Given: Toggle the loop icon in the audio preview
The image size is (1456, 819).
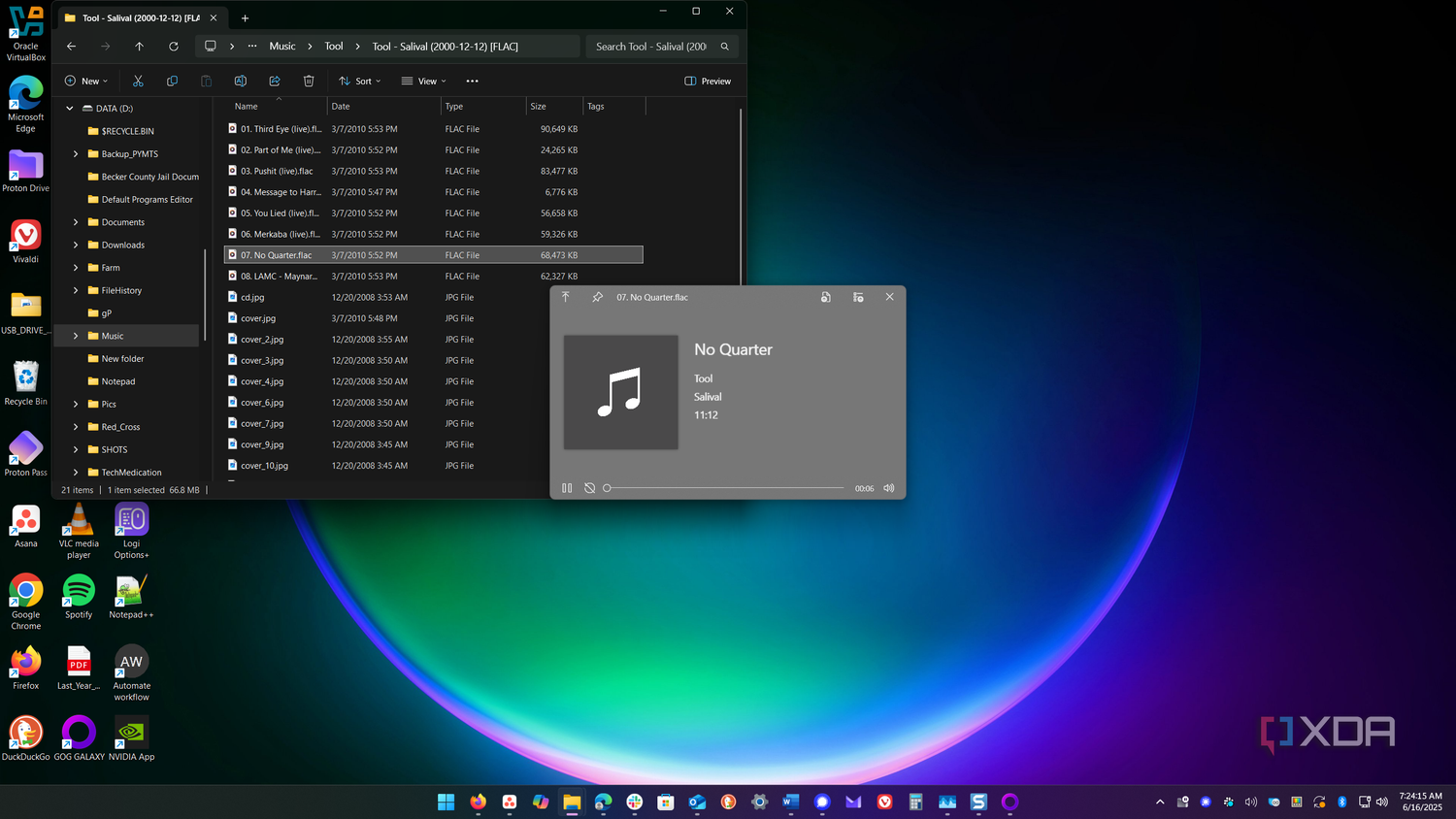Looking at the screenshot, I should 589,488.
